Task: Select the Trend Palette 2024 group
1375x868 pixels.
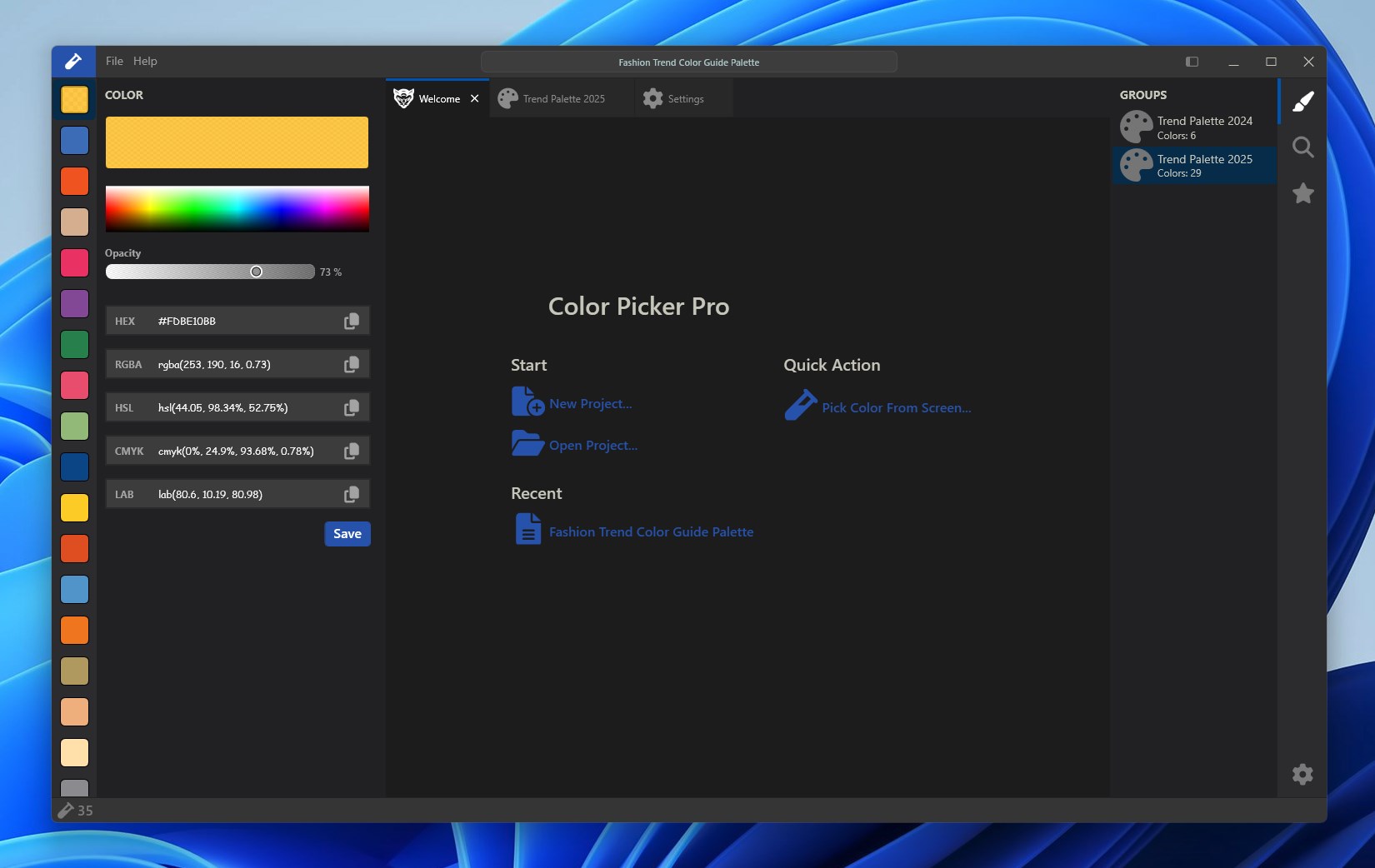Action: click(1194, 127)
